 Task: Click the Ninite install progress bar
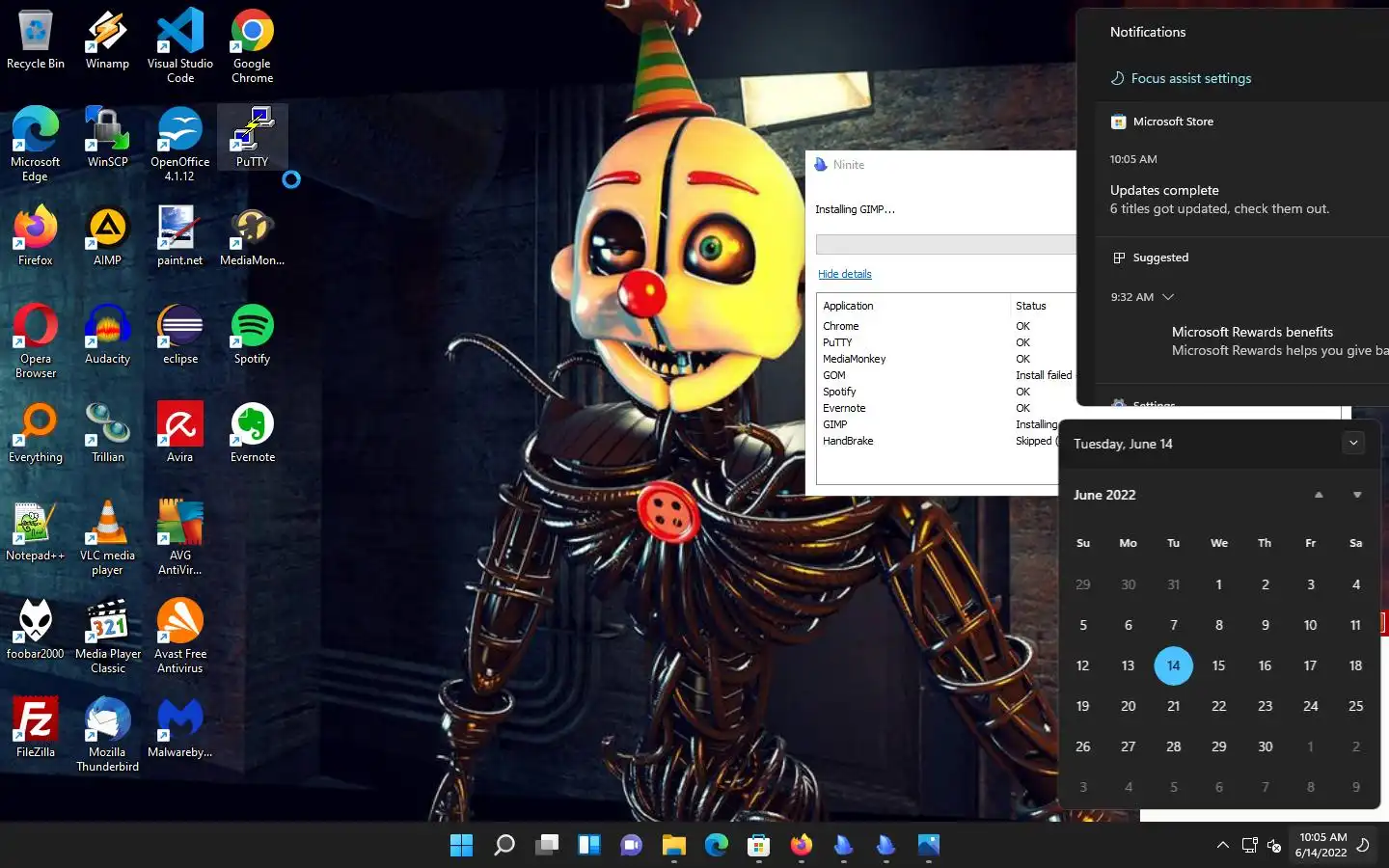point(945,244)
